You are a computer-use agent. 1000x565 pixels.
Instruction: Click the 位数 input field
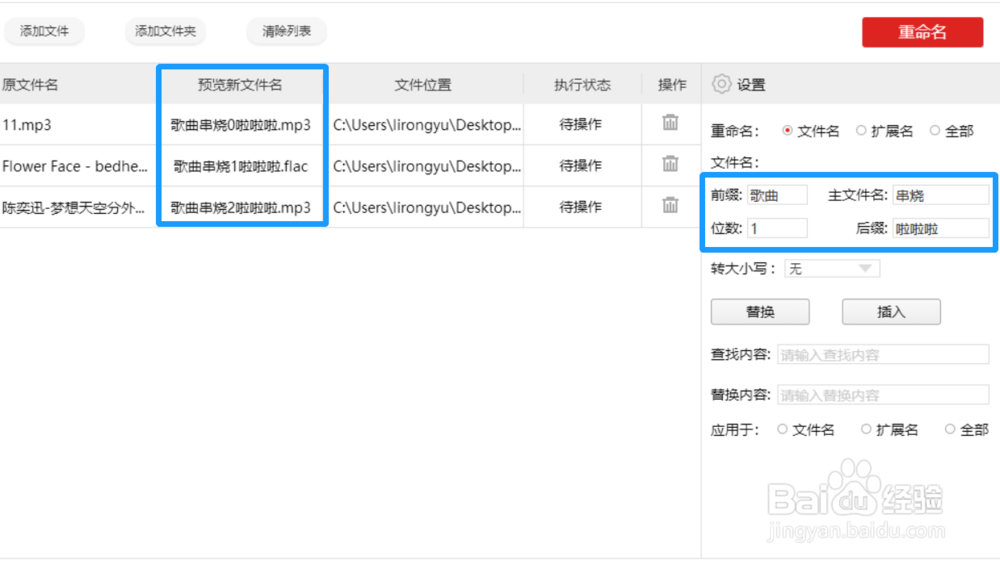(777, 228)
